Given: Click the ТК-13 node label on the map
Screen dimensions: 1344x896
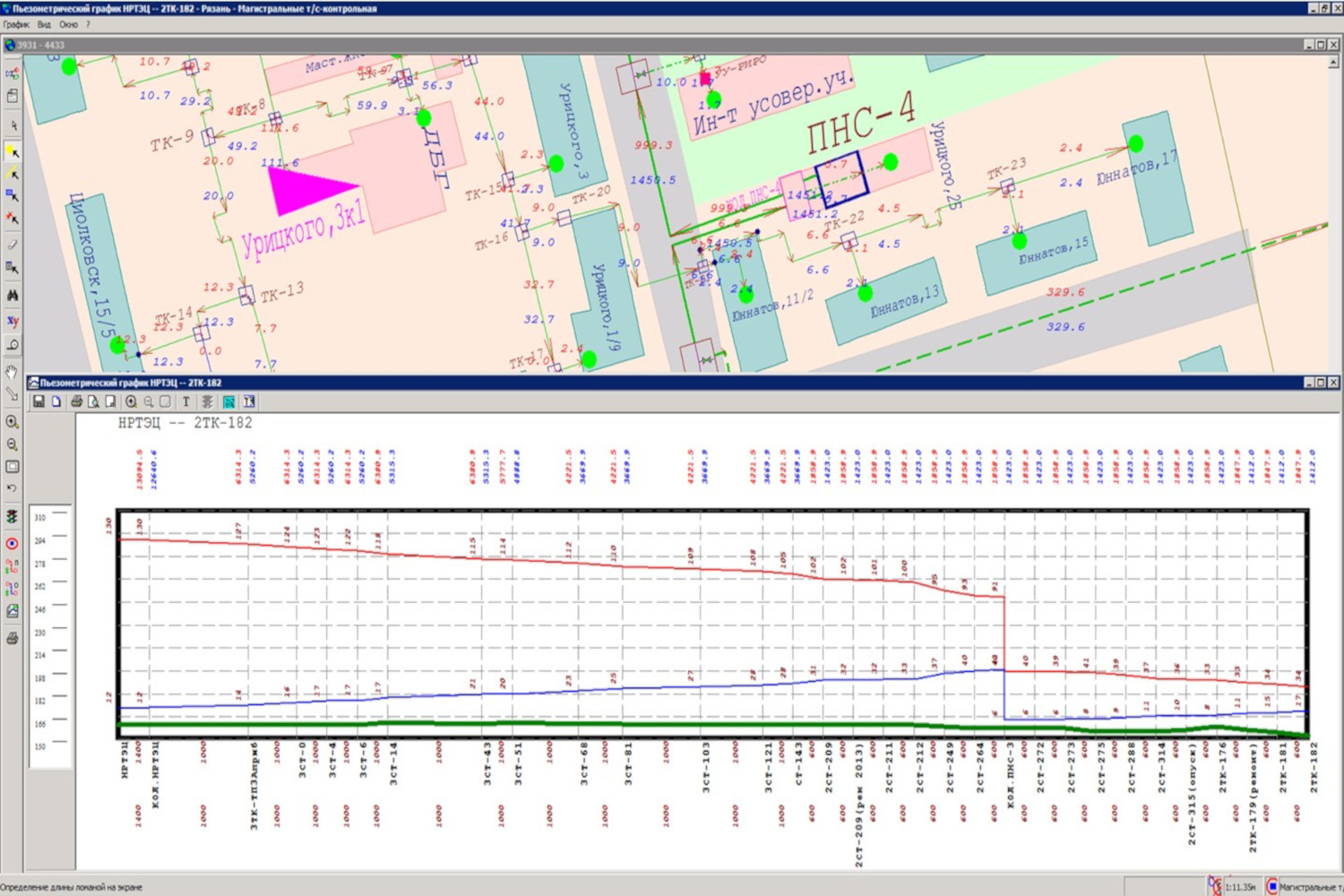Looking at the screenshot, I should (282, 292).
